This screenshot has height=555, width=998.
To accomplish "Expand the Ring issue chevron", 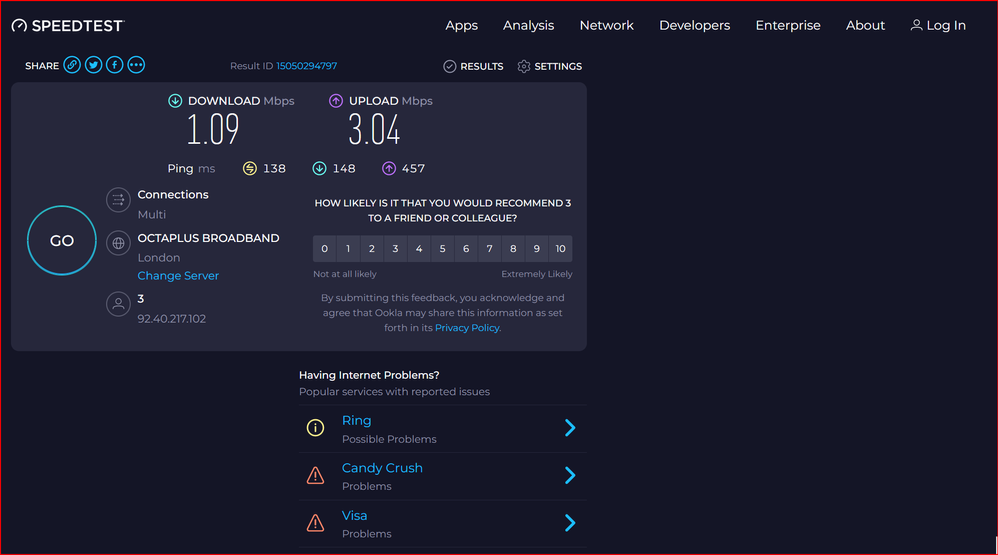I will pos(570,428).
